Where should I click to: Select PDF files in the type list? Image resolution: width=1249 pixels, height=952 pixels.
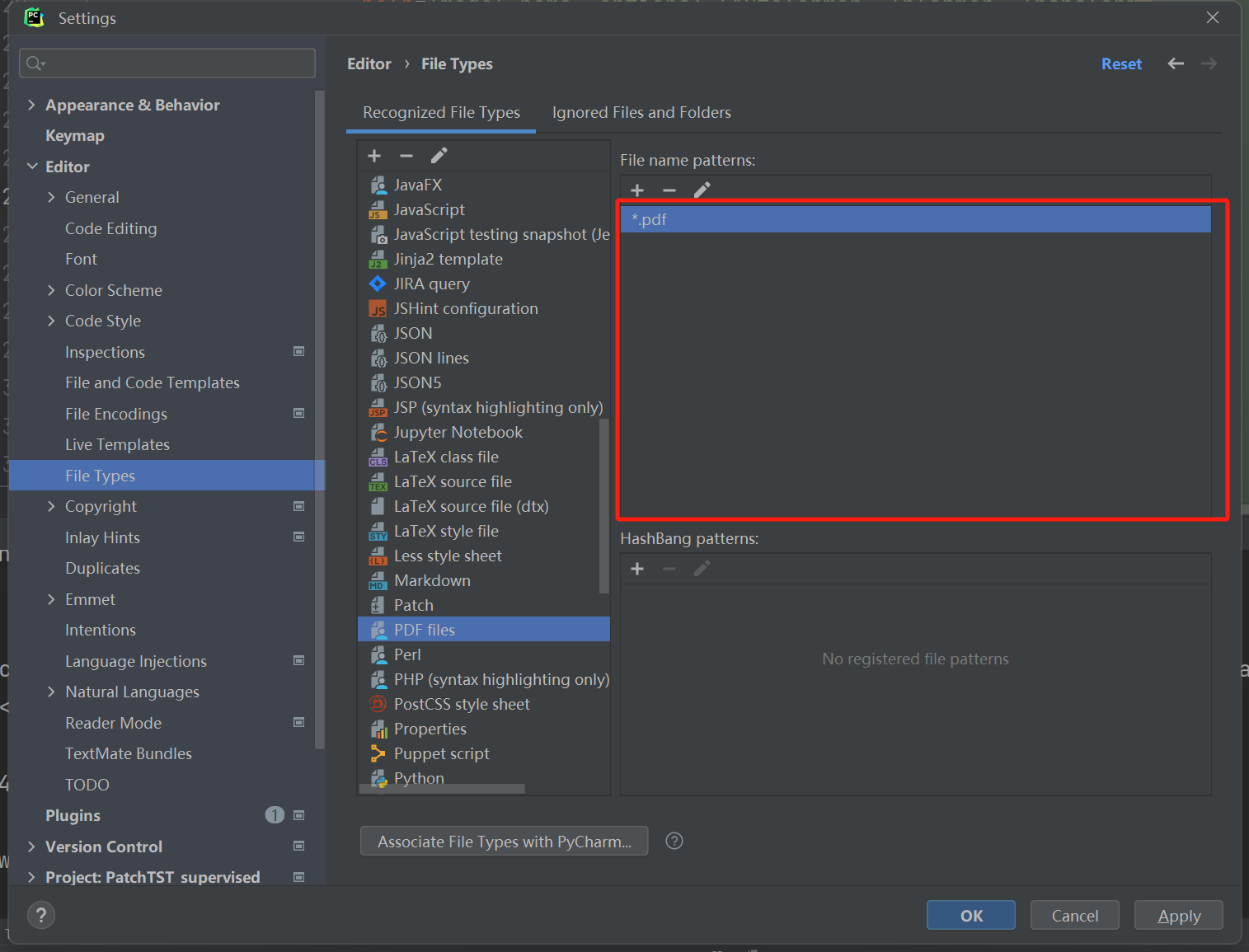pos(484,630)
